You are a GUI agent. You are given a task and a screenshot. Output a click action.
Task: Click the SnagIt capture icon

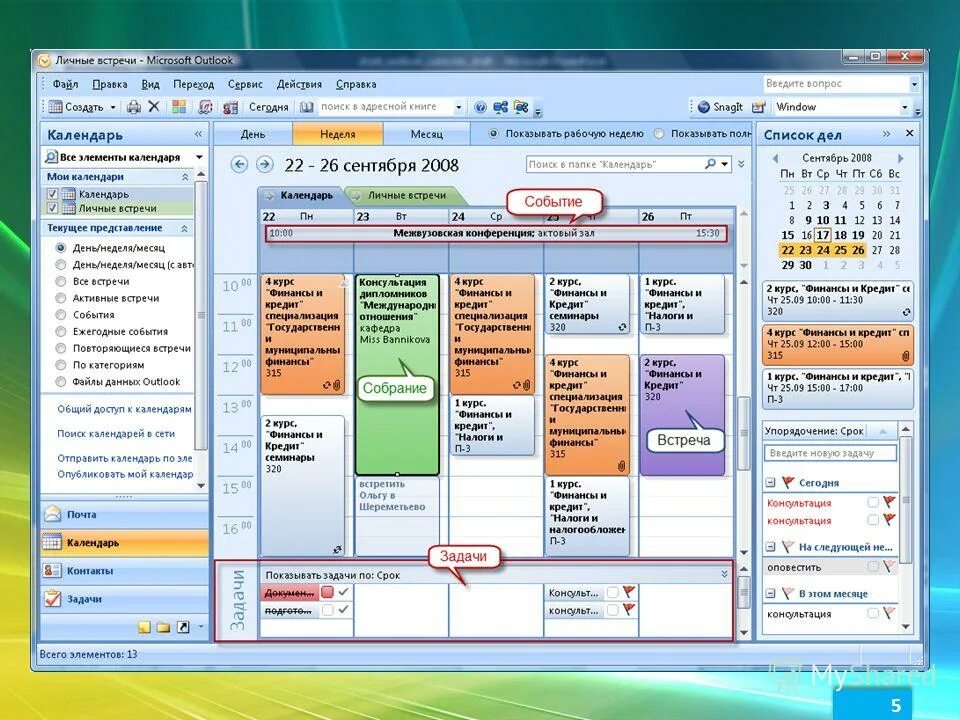(x=704, y=107)
